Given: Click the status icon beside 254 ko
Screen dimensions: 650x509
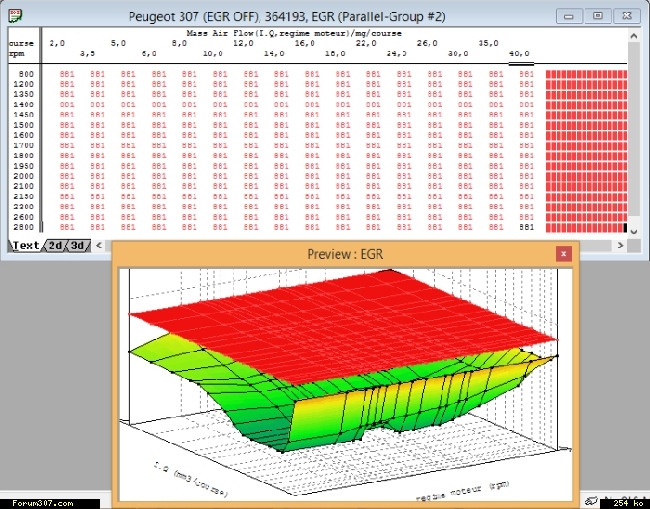Looking at the screenshot, I should (593, 500).
